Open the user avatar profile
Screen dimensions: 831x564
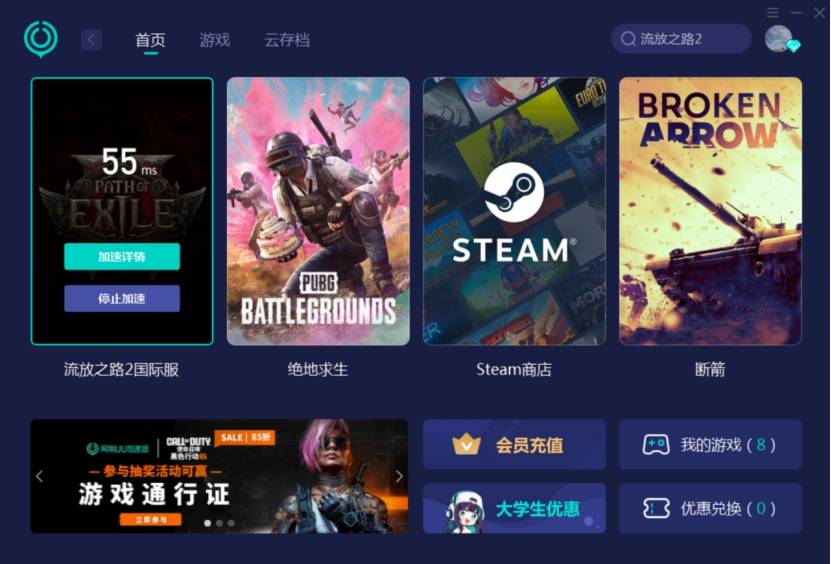click(779, 39)
